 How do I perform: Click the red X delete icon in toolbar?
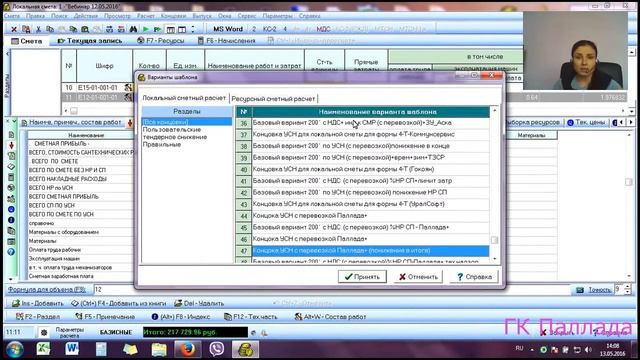14,29
